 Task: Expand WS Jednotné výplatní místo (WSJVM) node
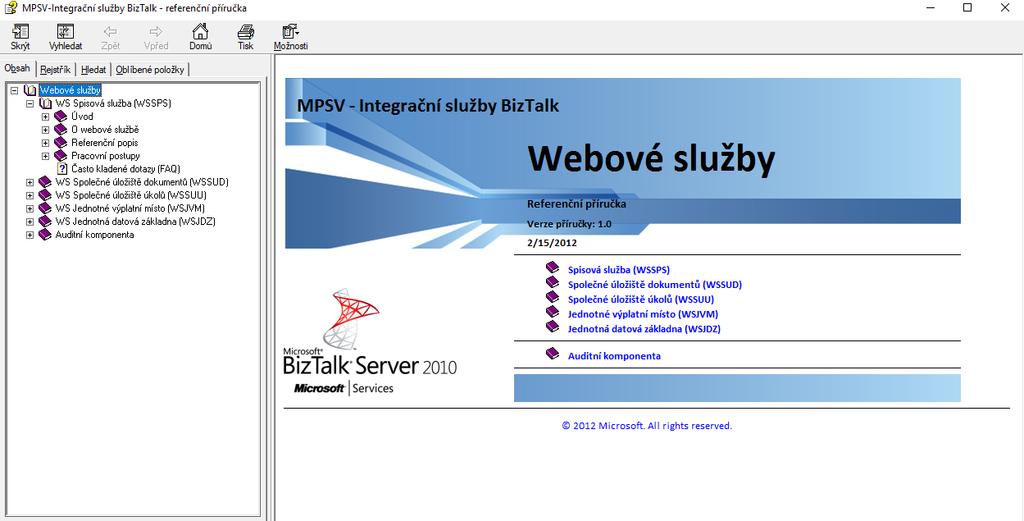tap(29, 209)
